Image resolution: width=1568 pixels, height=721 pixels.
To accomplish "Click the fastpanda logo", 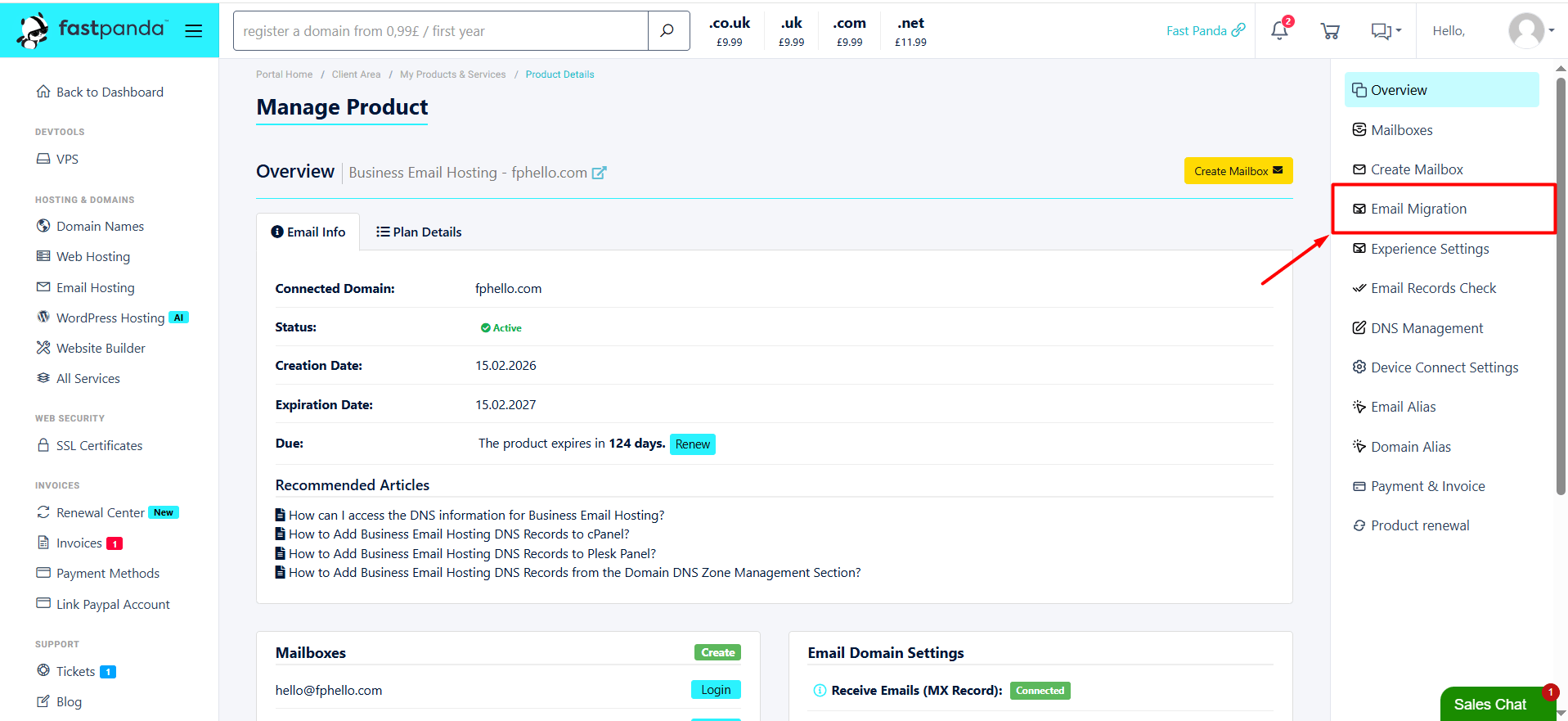I will pyautogui.click(x=92, y=30).
